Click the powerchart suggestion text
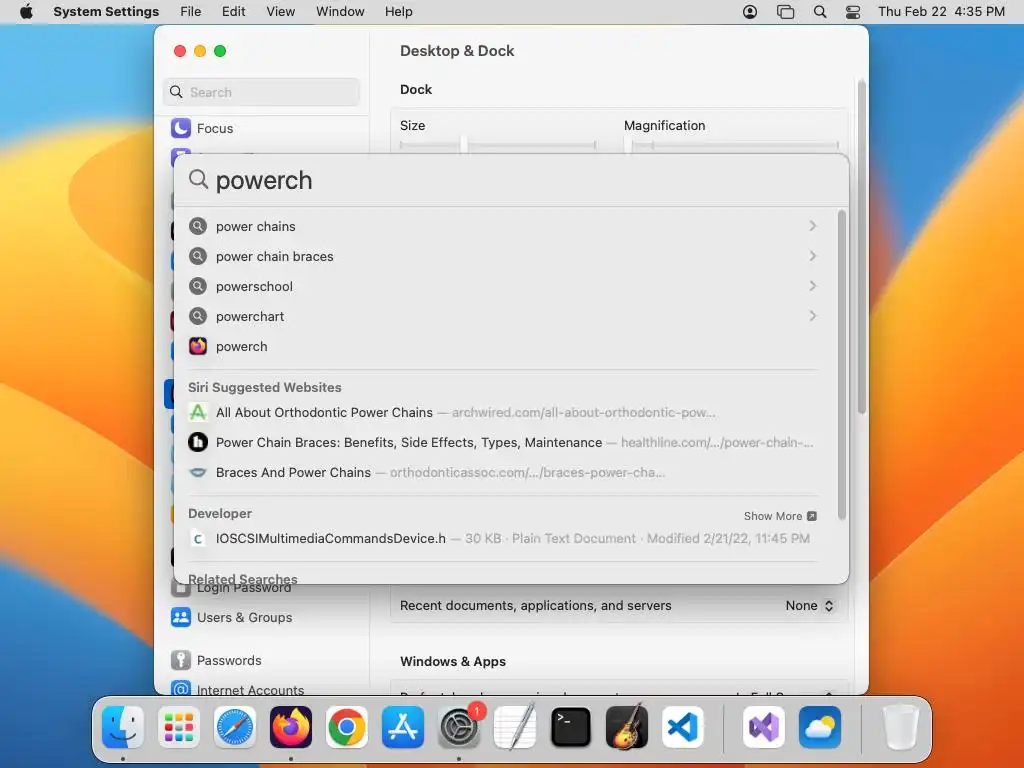Image resolution: width=1024 pixels, height=768 pixels. click(249, 316)
